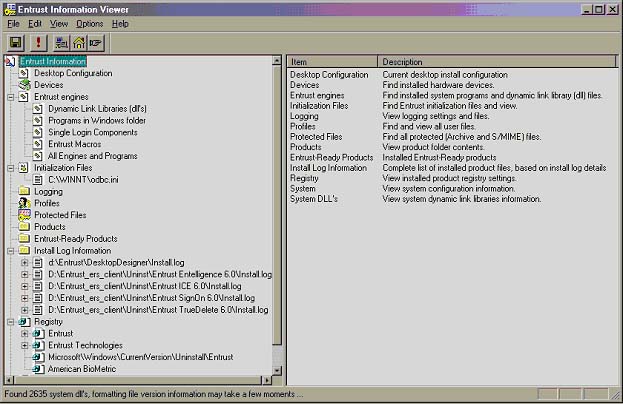Click the computer network toolbar icon
This screenshot has height=404, width=623.
point(62,42)
